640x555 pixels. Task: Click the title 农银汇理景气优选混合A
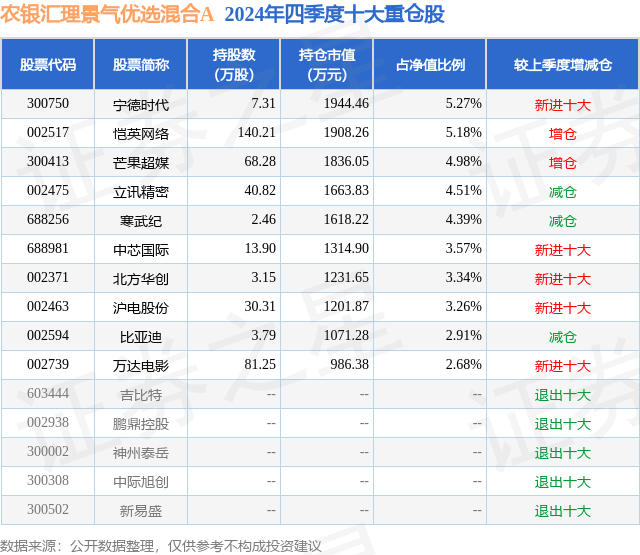[x=107, y=15]
